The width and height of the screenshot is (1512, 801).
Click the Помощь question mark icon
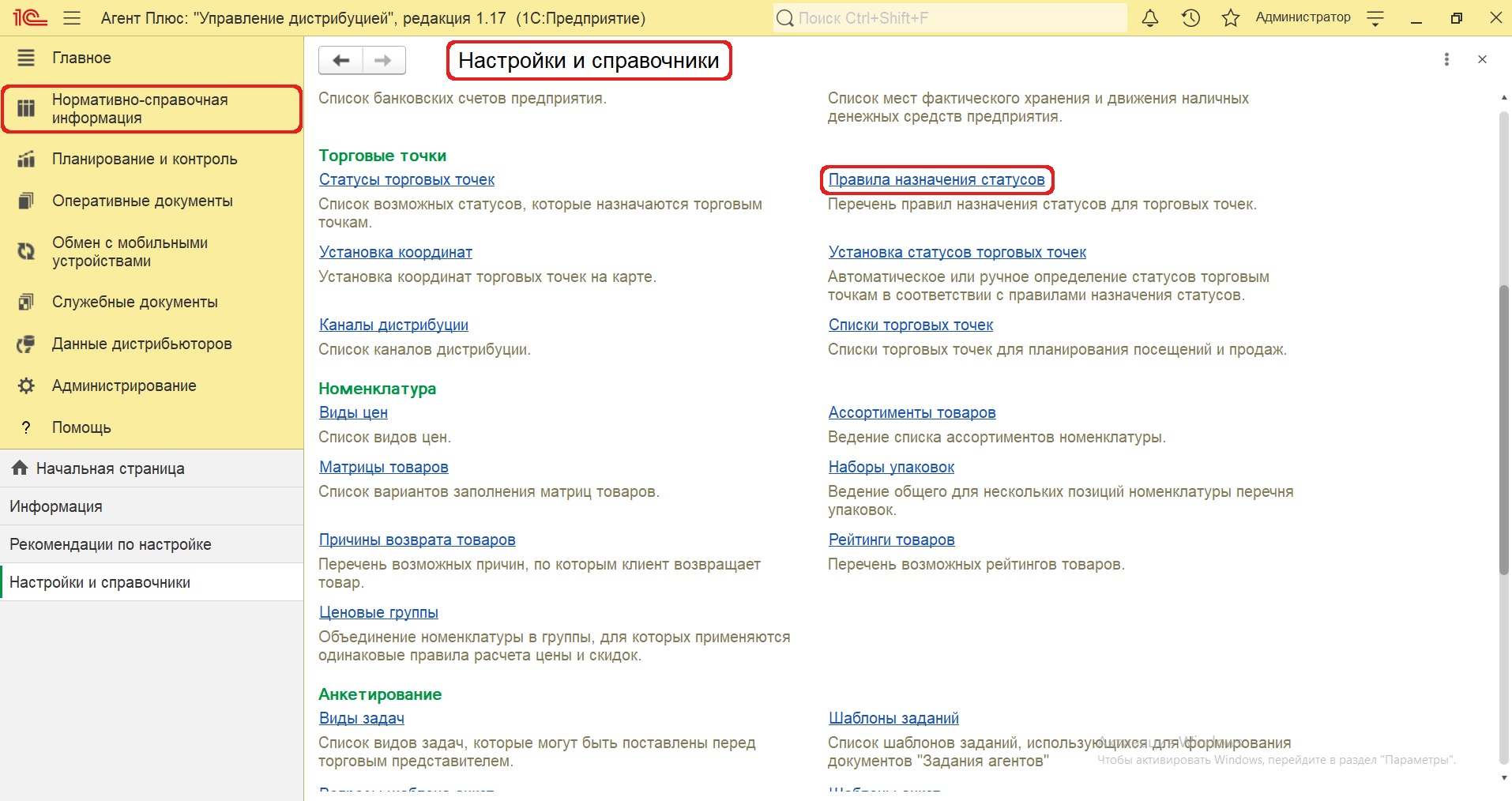point(26,427)
